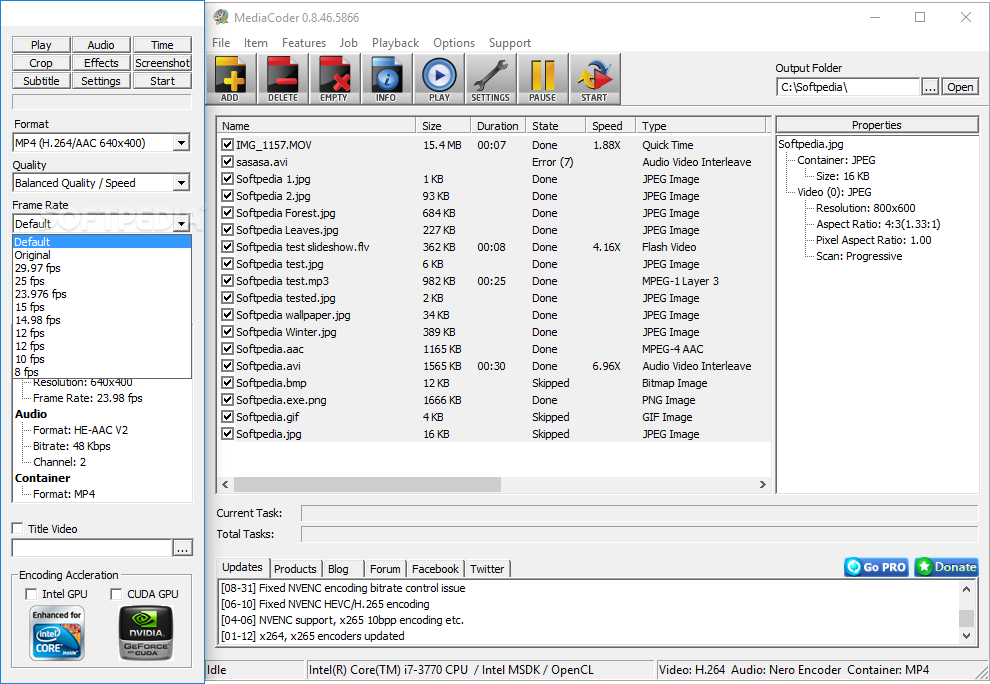990x684 pixels.
Task: Click the Intel Core logo
Action: coord(57,633)
